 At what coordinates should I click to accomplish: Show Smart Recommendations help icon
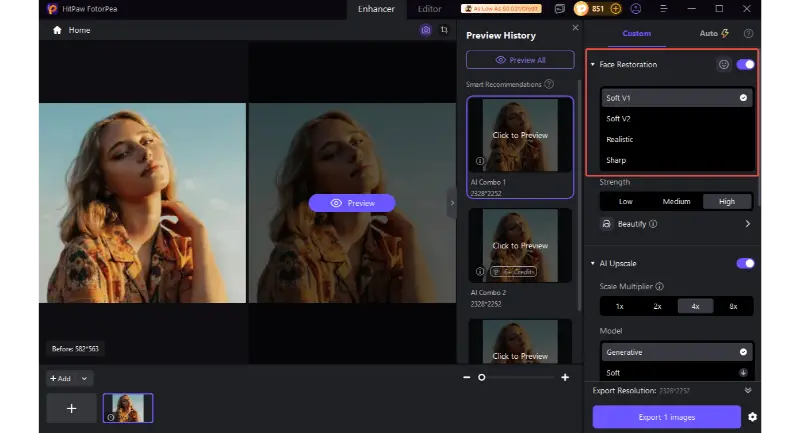click(x=549, y=84)
